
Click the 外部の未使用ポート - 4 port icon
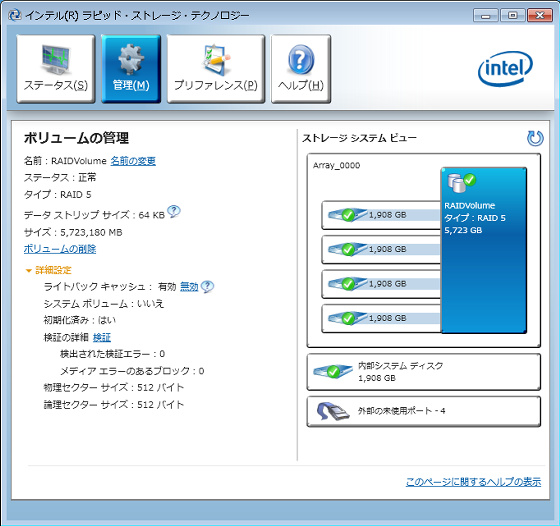(x=332, y=411)
